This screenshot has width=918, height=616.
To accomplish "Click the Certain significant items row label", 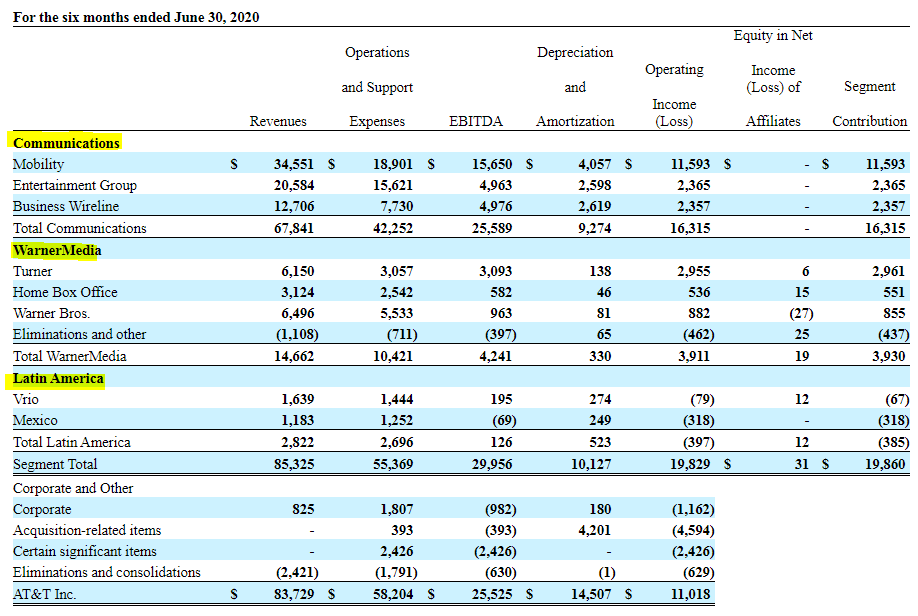I will point(85,552).
